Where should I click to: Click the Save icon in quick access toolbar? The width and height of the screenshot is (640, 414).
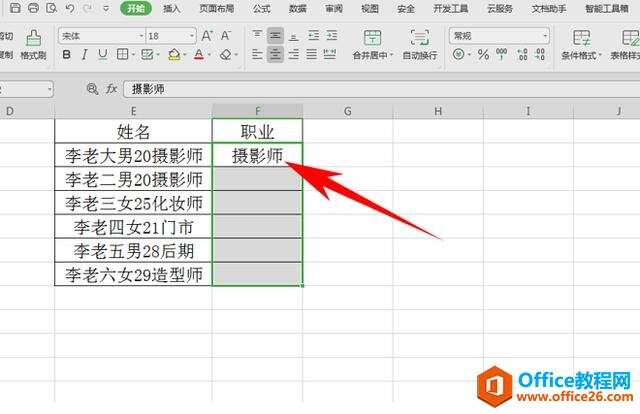pyautogui.click(x=15, y=8)
